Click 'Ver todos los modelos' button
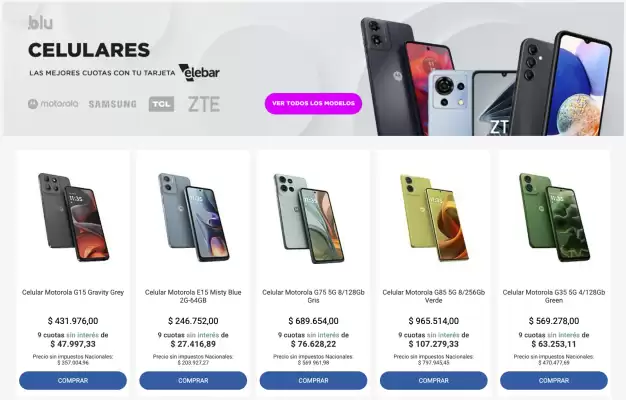The height and width of the screenshot is (400, 626). tap(313, 103)
